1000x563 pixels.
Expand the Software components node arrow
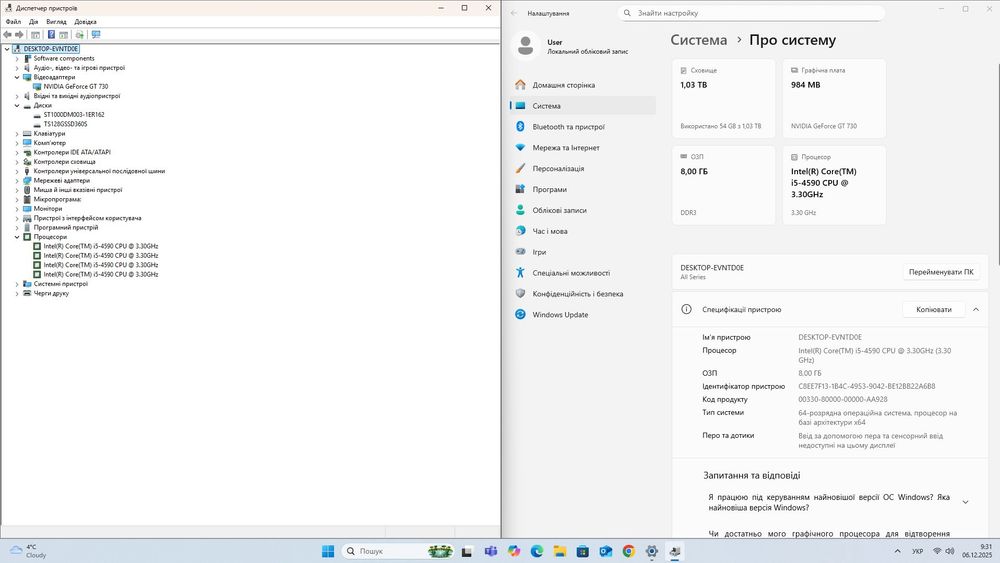[x=17, y=59]
